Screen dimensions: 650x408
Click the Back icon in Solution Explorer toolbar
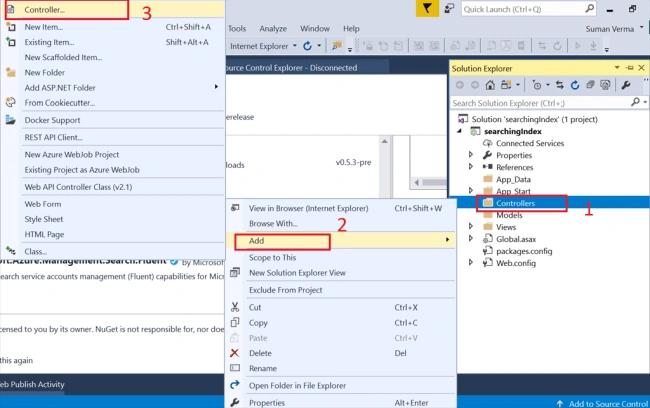459,85
